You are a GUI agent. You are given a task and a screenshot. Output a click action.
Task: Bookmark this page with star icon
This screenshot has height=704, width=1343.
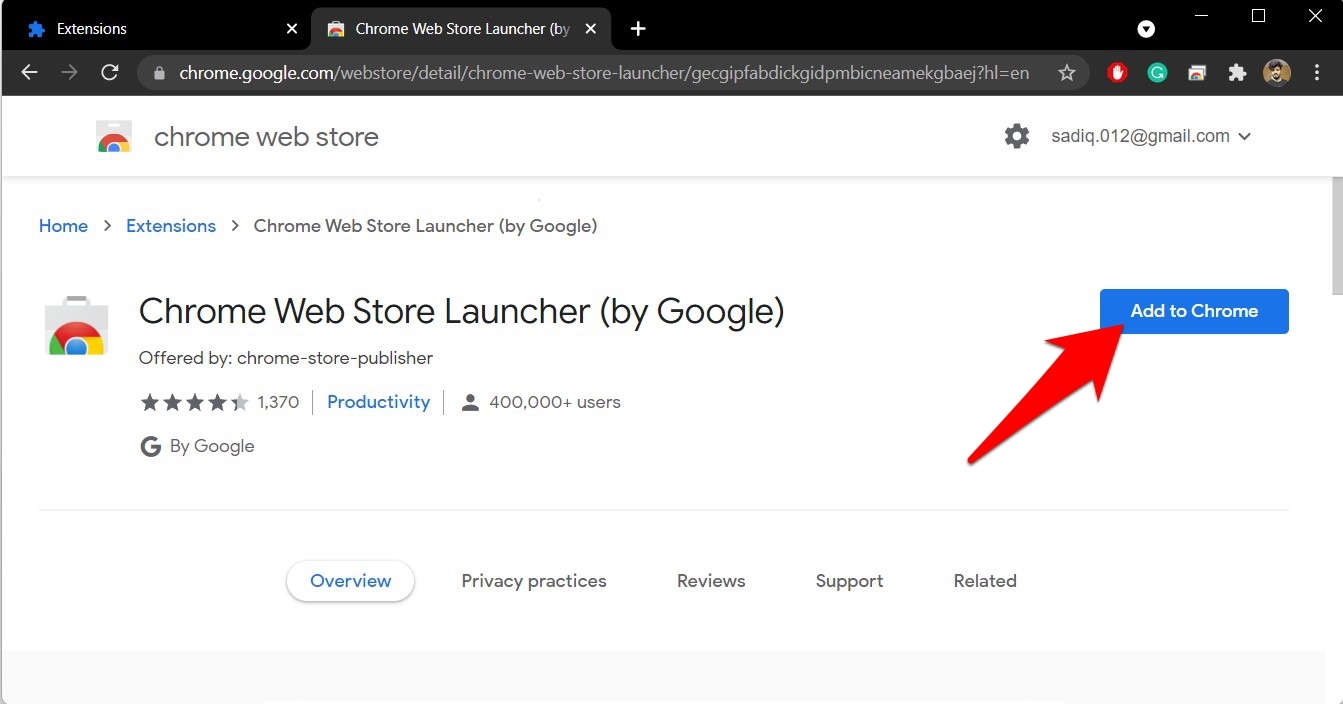pyautogui.click(x=1066, y=73)
